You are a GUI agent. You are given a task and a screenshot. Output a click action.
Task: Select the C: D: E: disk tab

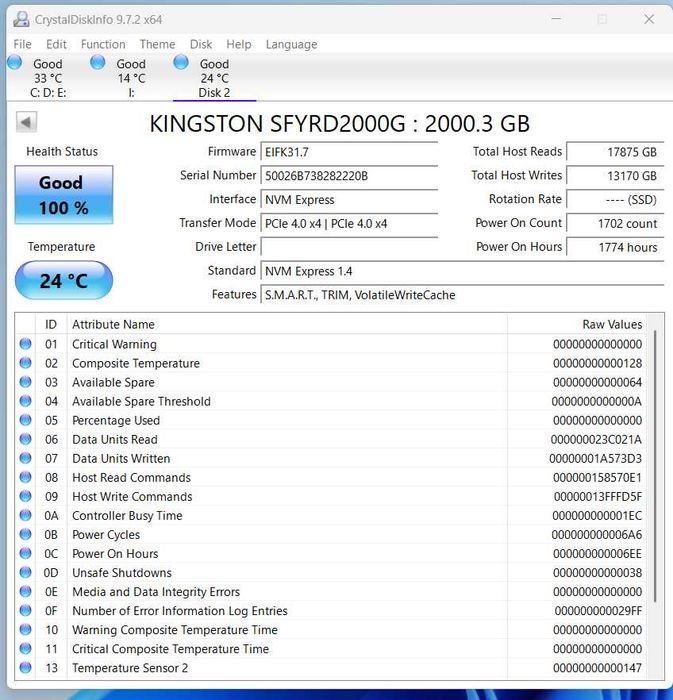click(x=48, y=78)
